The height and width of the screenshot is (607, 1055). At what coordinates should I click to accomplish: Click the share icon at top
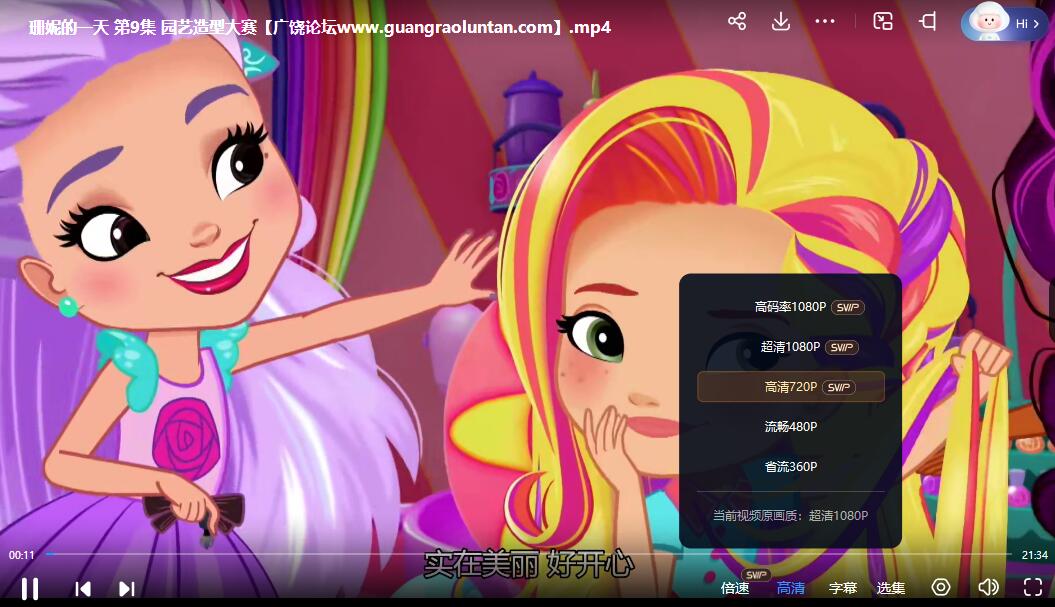(737, 22)
